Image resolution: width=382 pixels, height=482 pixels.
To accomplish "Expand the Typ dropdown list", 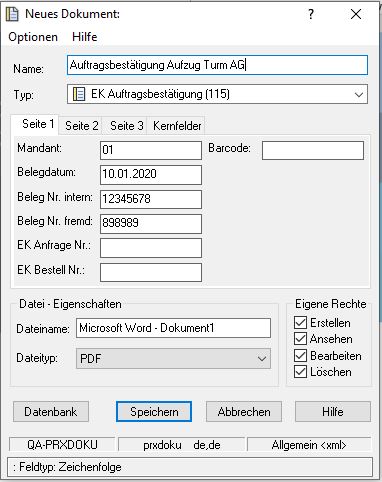I will coord(359,94).
